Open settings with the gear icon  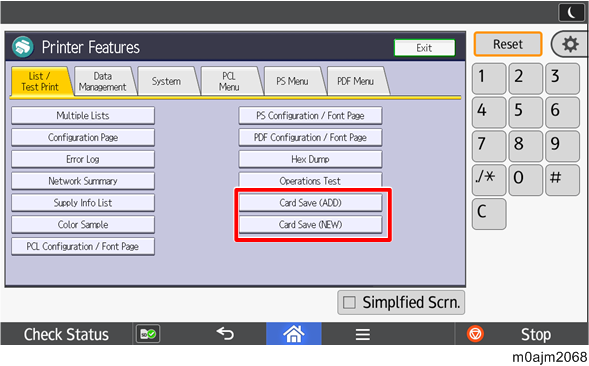[x=570, y=44]
